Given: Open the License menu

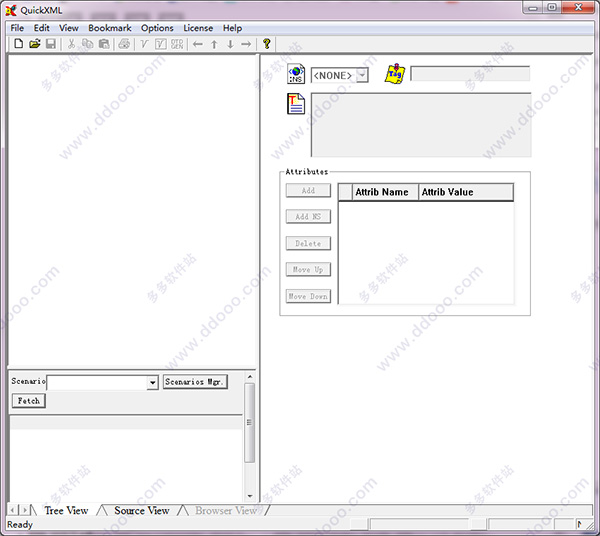Looking at the screenshot, I should pyautogui.click(x=198, y=28).
